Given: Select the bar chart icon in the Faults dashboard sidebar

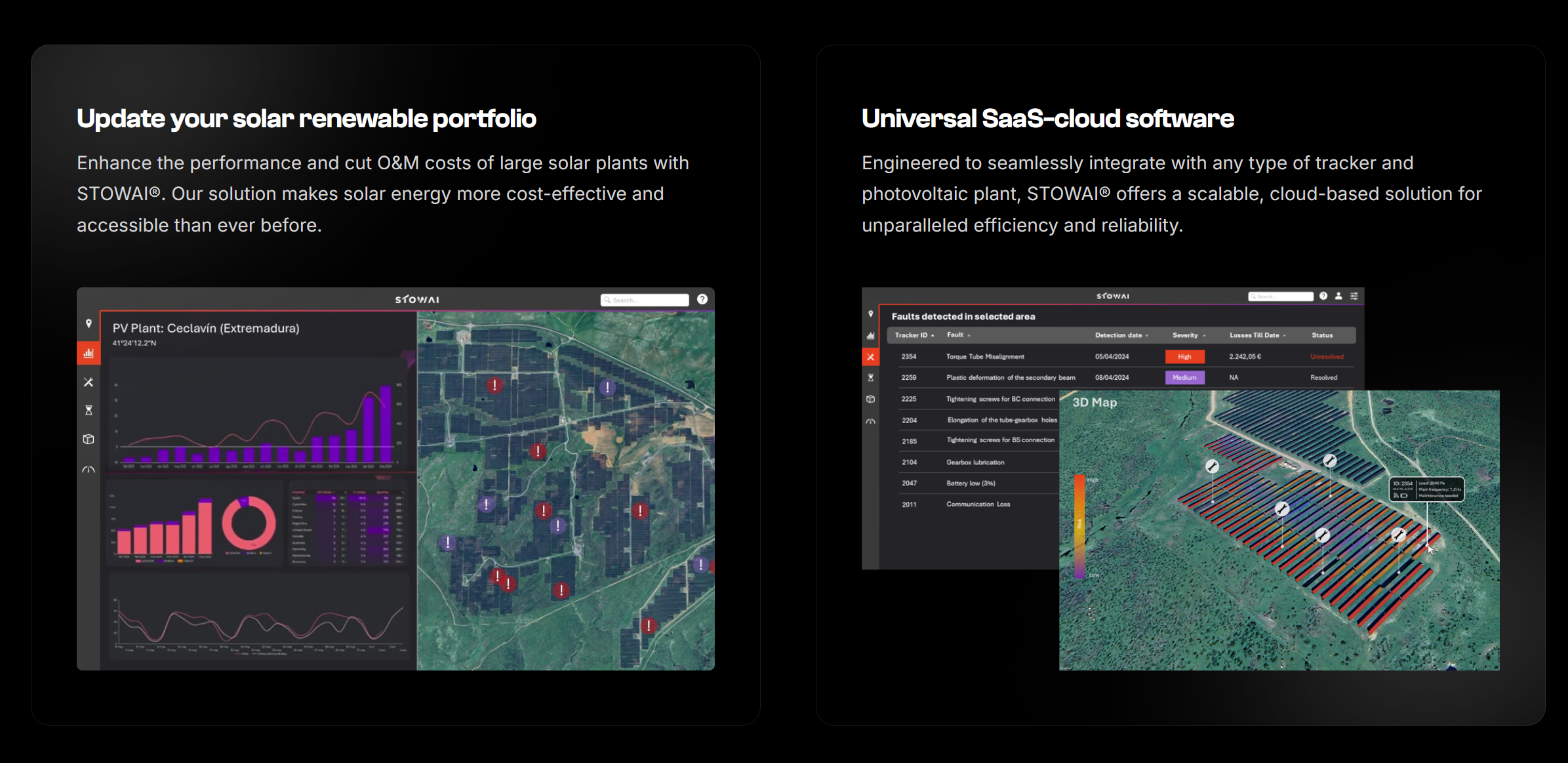Looking at the screenshot, I should click(x=871, y=335).
